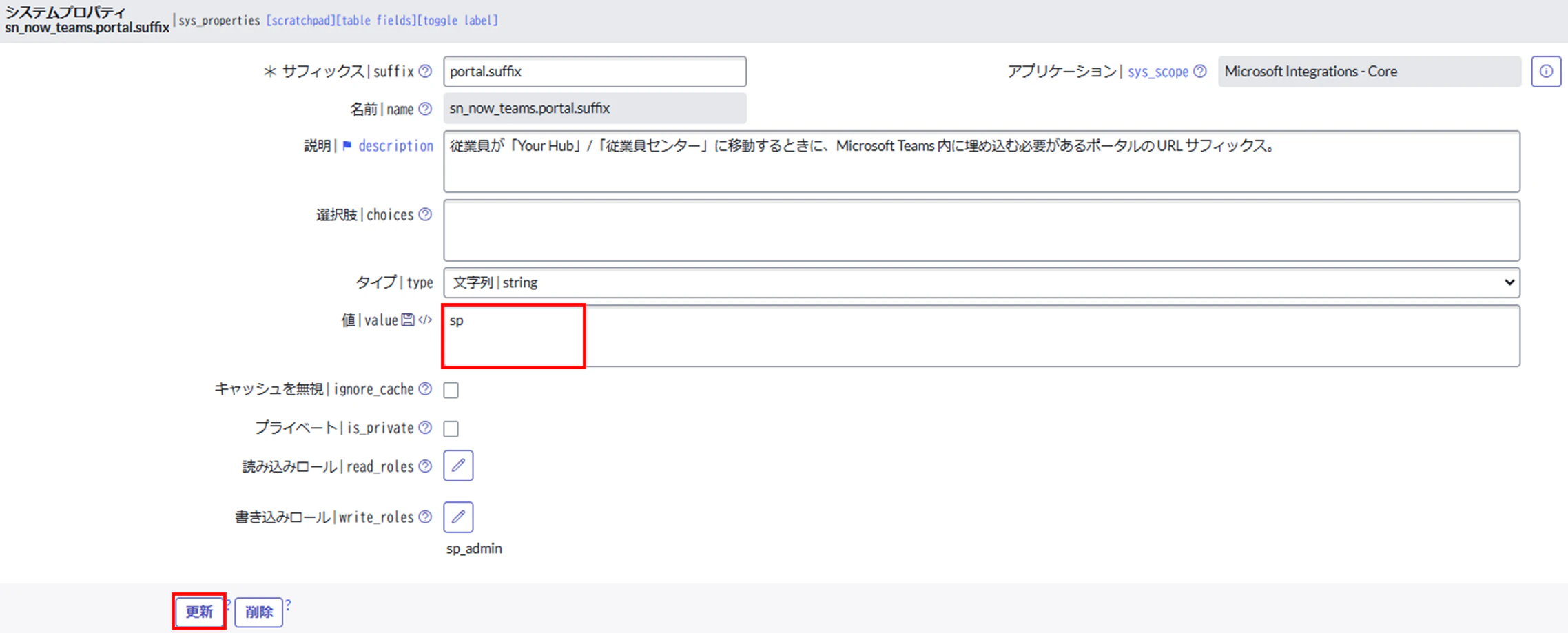The image size is (1568, 633).
Task: Click into the empty choices text area
Action: point(982,230)
